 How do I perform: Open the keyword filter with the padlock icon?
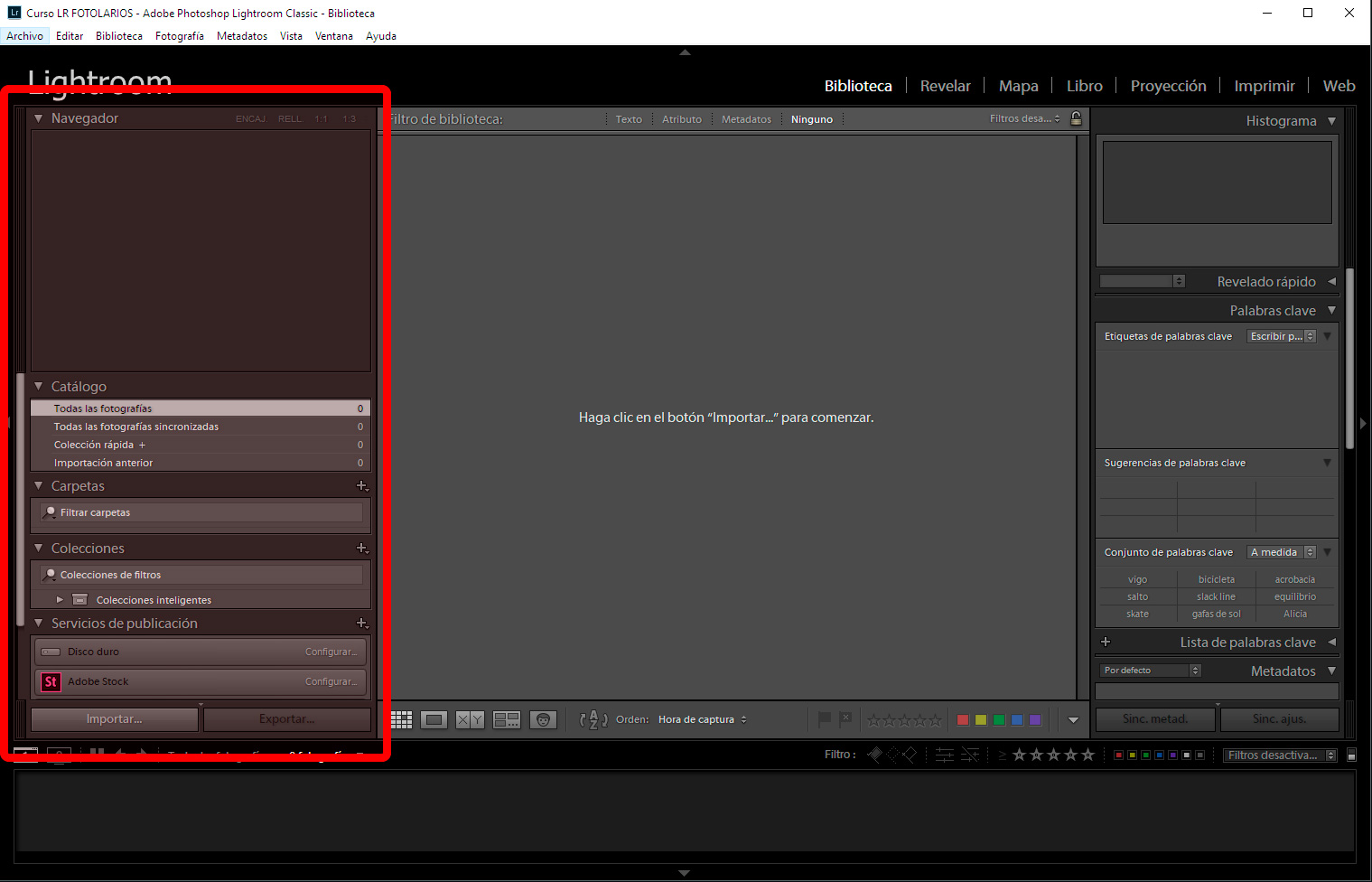point(1076,118)
